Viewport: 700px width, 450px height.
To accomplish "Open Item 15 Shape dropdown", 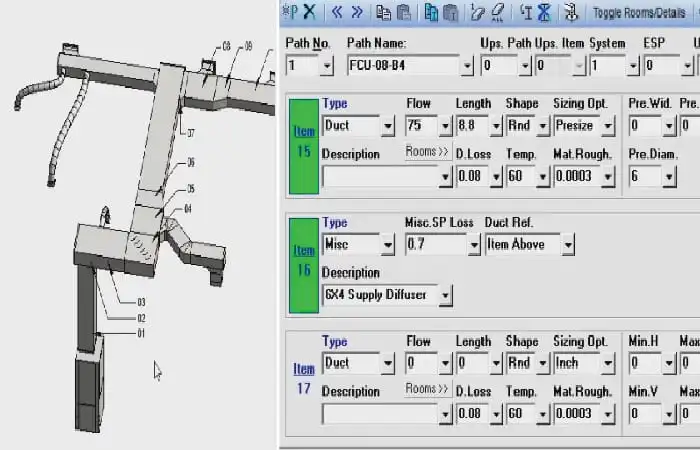I will coord(542,126).
